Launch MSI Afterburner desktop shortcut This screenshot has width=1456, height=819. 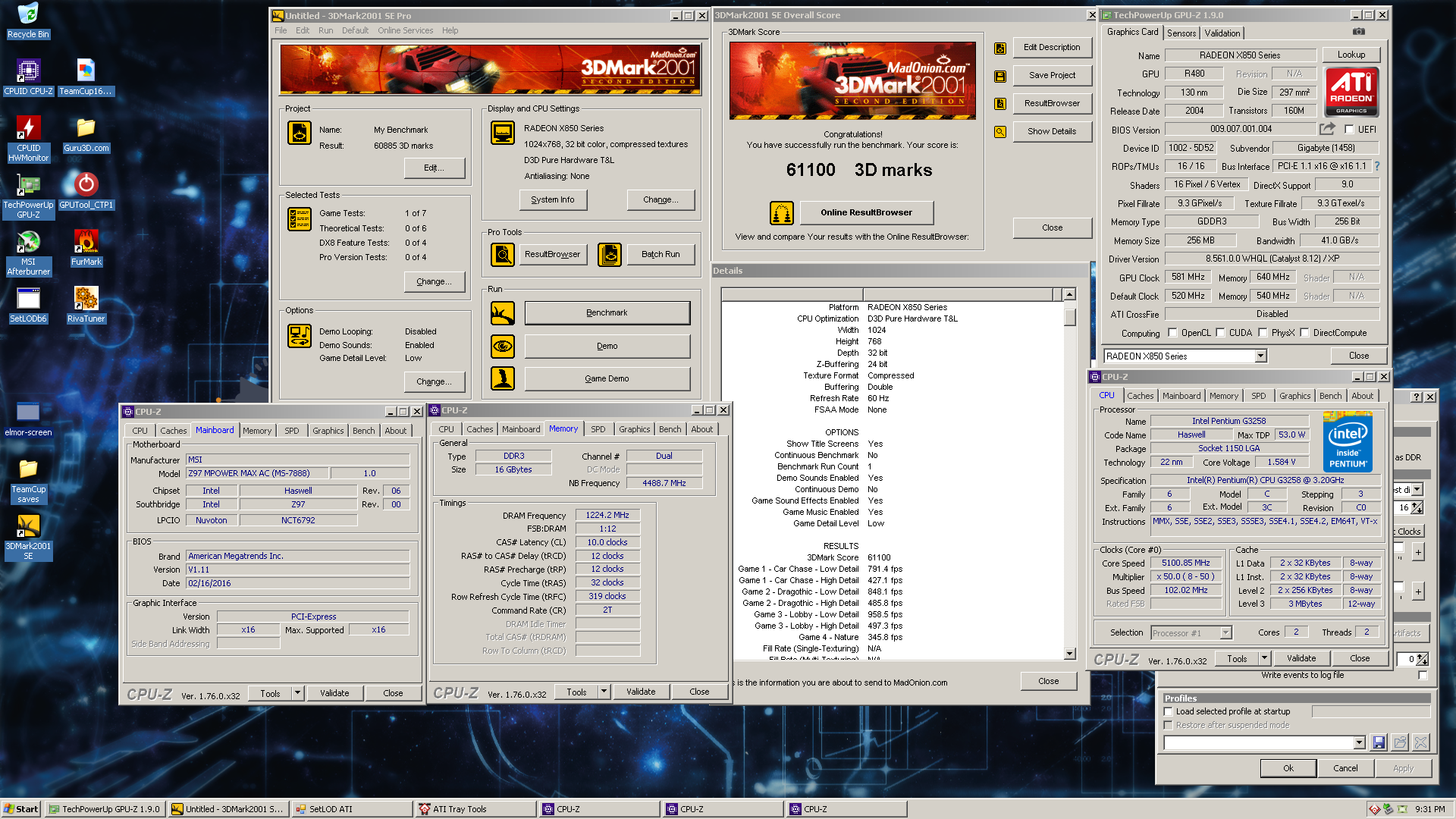point(28,253)
